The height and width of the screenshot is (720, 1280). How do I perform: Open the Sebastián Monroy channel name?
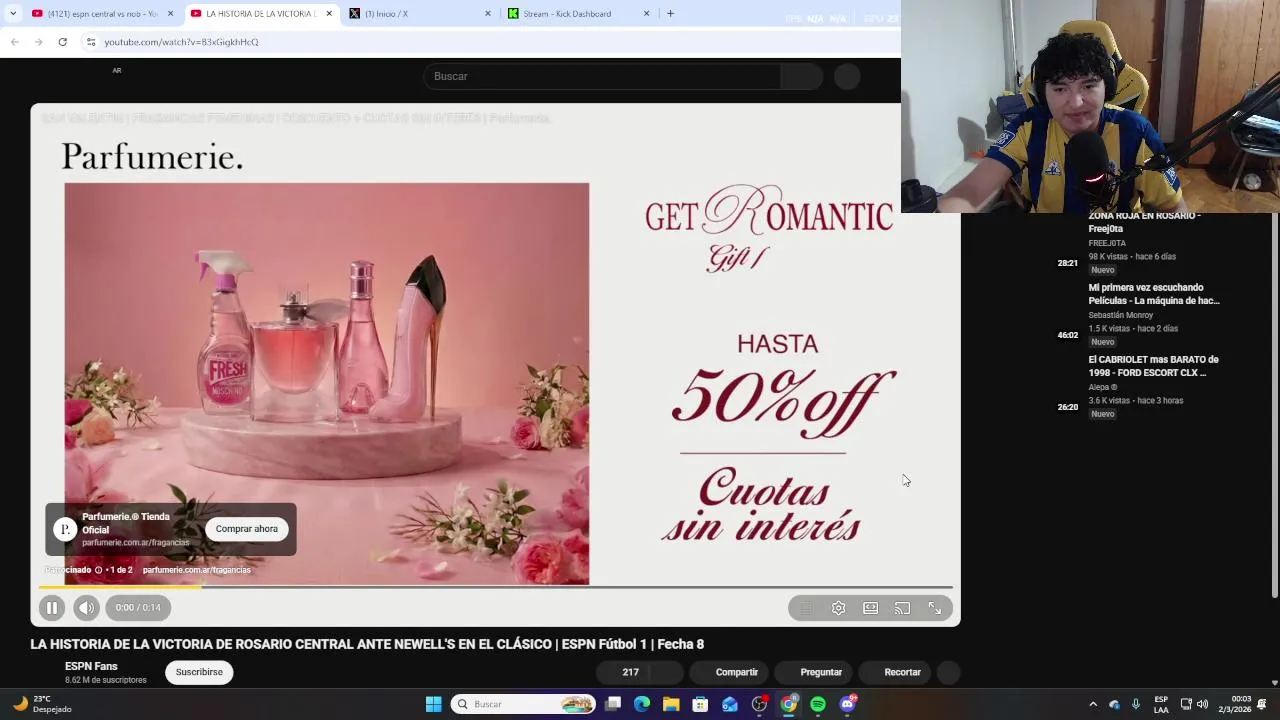click(x=1120, y=315)
